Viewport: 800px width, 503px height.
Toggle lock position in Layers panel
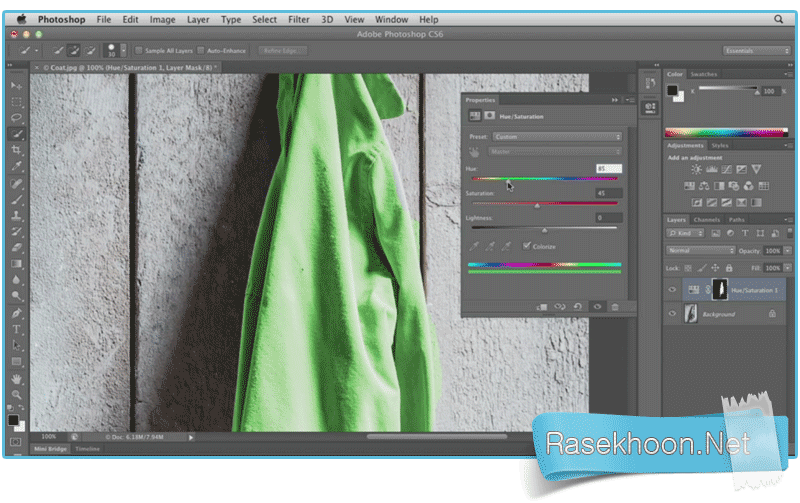pos(715,268)
